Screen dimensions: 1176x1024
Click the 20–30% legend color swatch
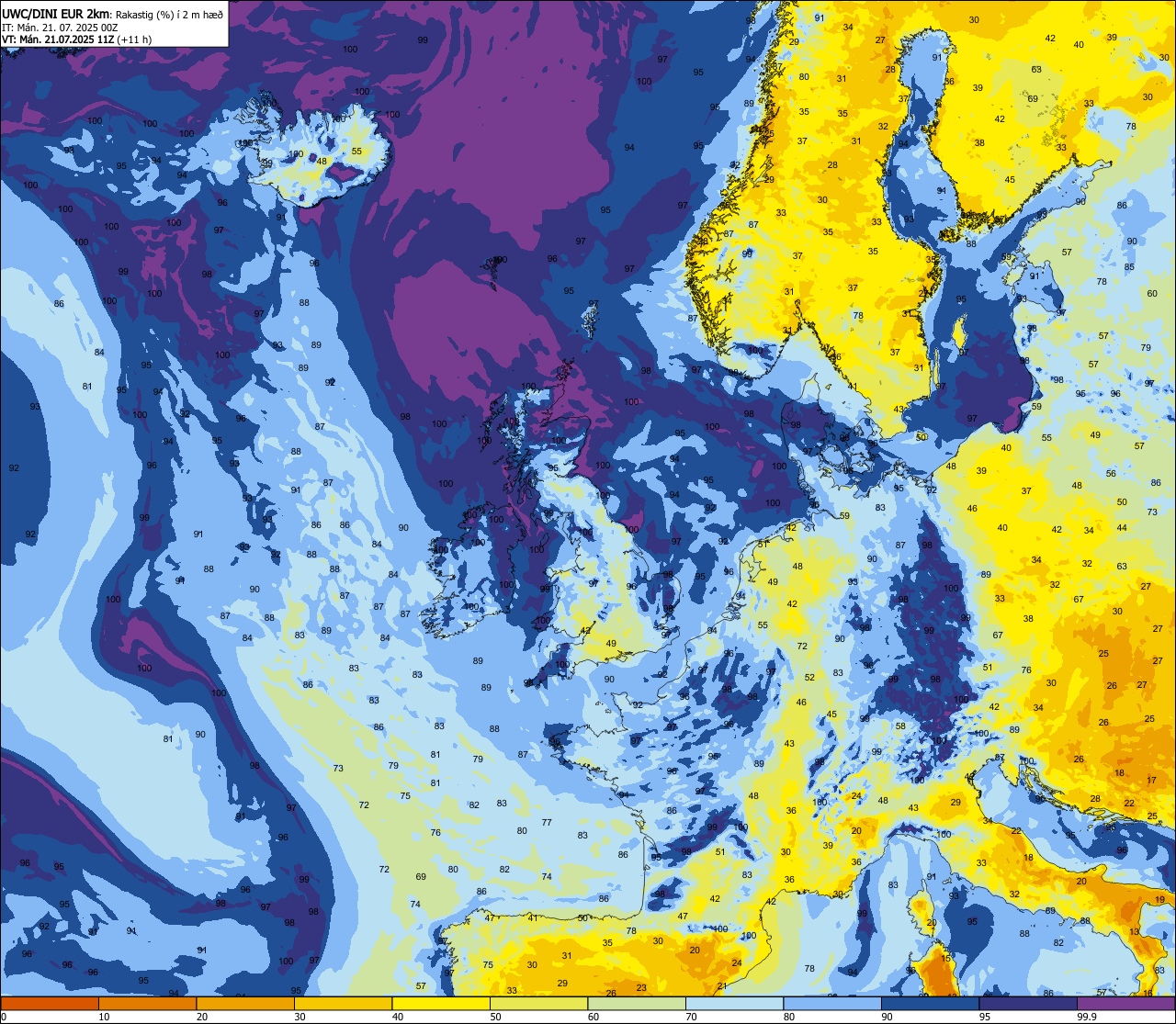click(x=245, y=1003)
